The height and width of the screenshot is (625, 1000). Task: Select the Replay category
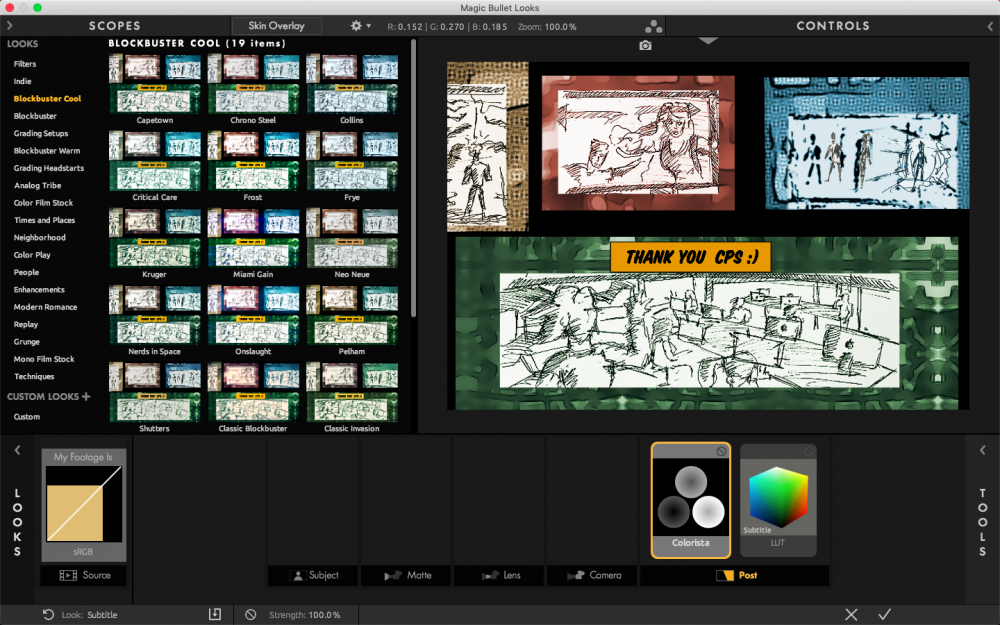(26, 324)
